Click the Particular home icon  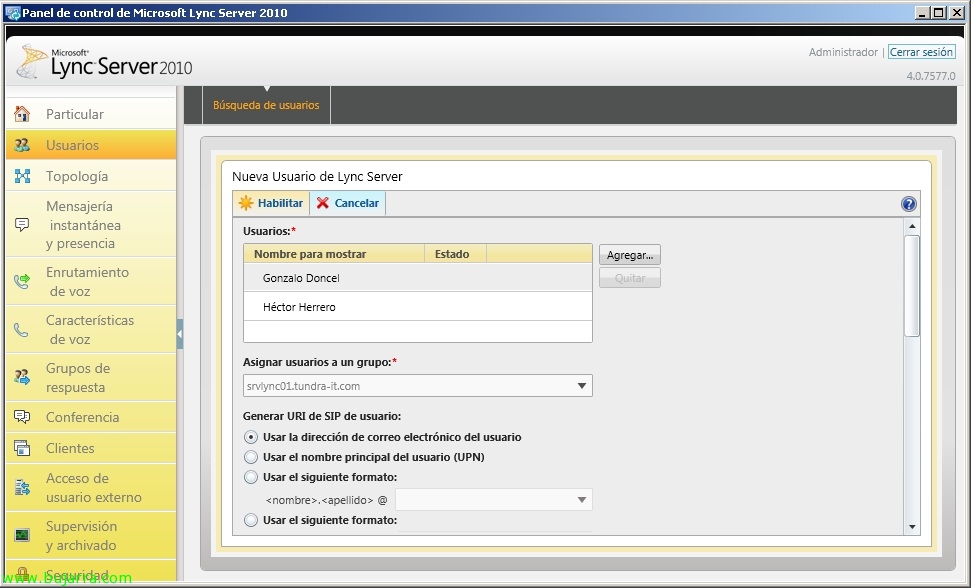pos(22,114)
